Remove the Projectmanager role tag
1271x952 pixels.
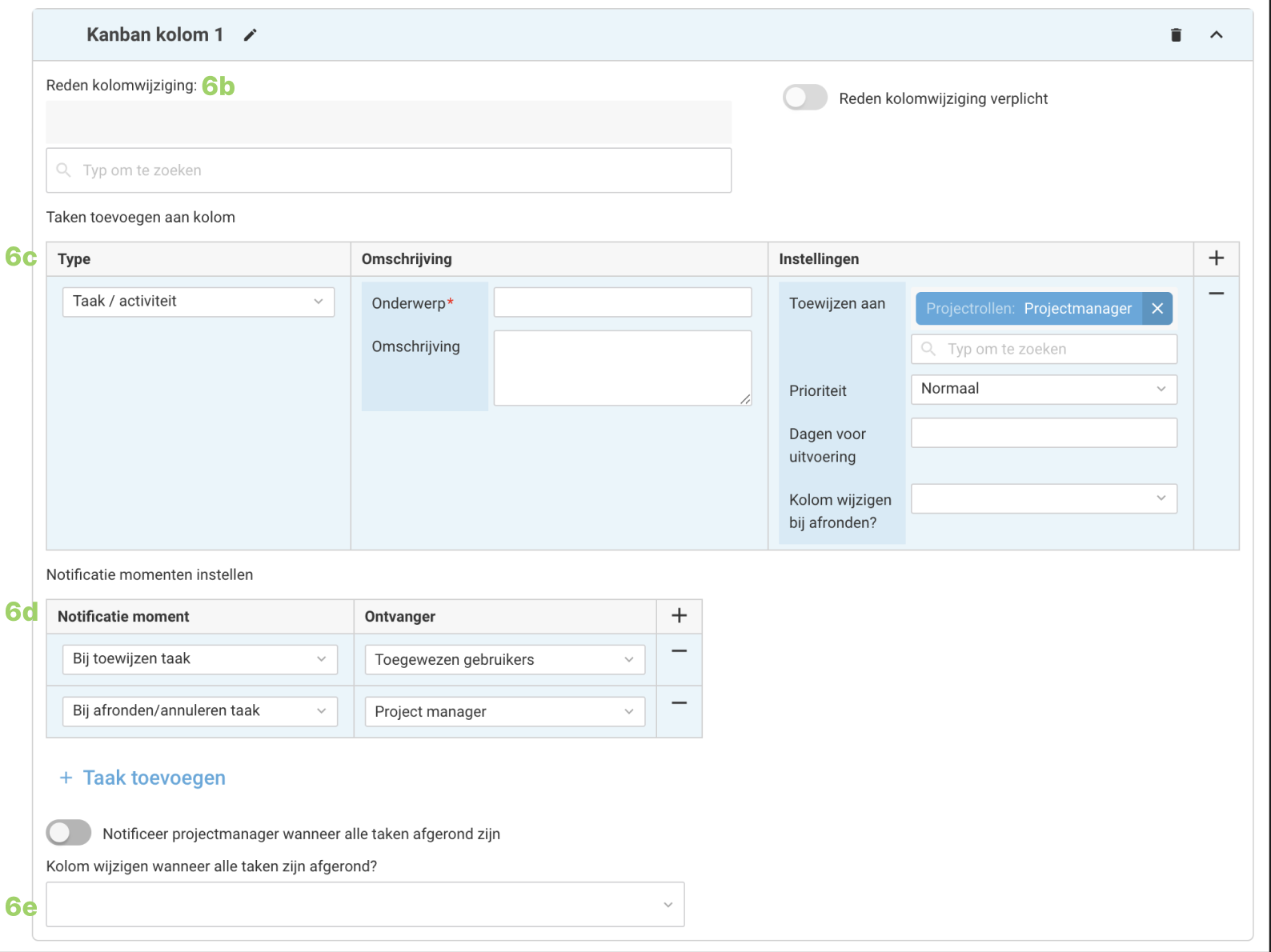tap(1157, 309)
